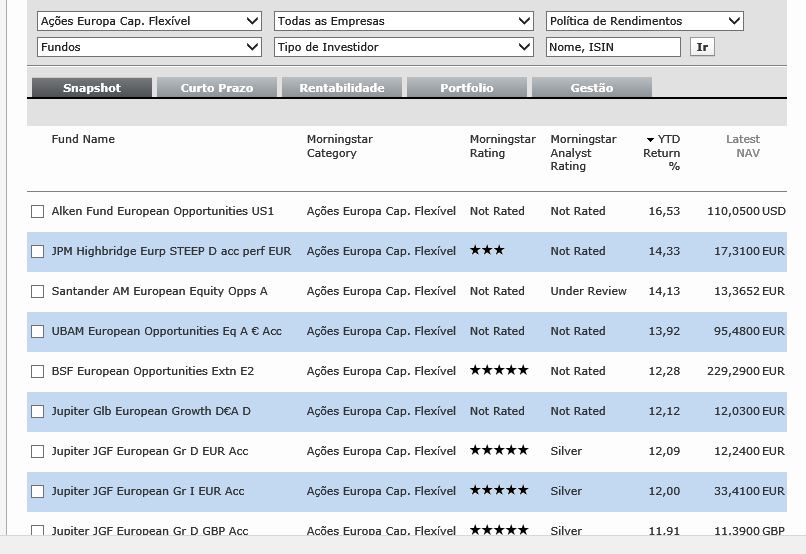Open the Gestão tab

592,88
